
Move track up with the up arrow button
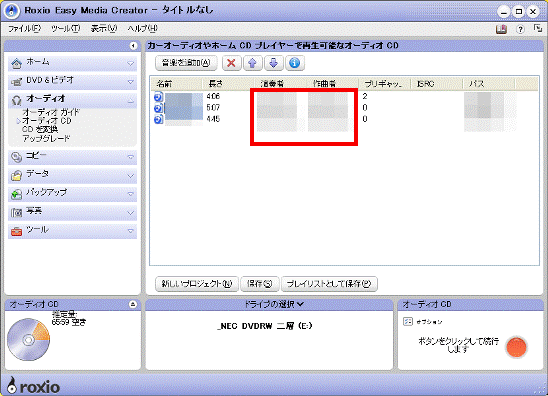252,63
